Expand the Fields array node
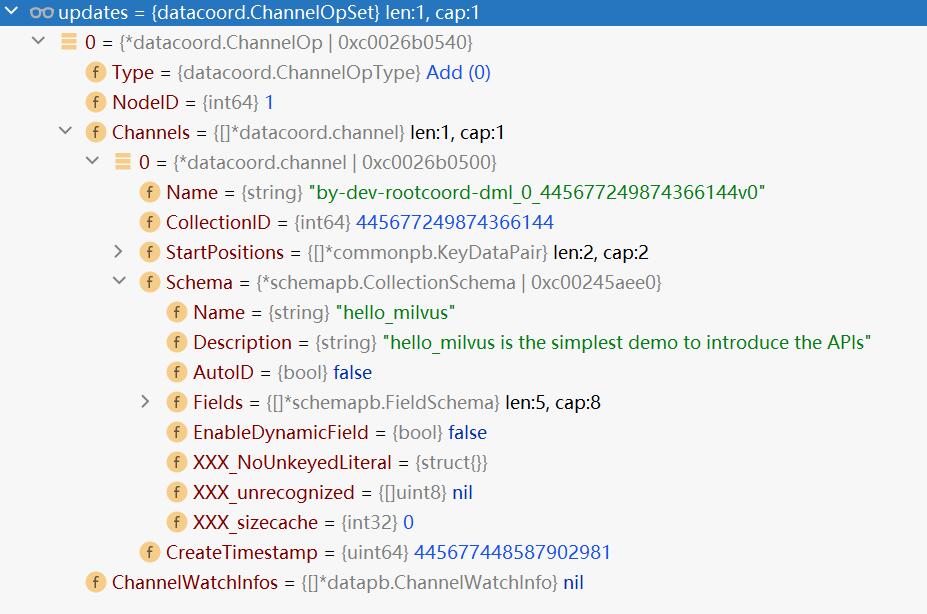The width and height of the screenshot is (927, 614). pyautogui.click(x=146, y=402)
